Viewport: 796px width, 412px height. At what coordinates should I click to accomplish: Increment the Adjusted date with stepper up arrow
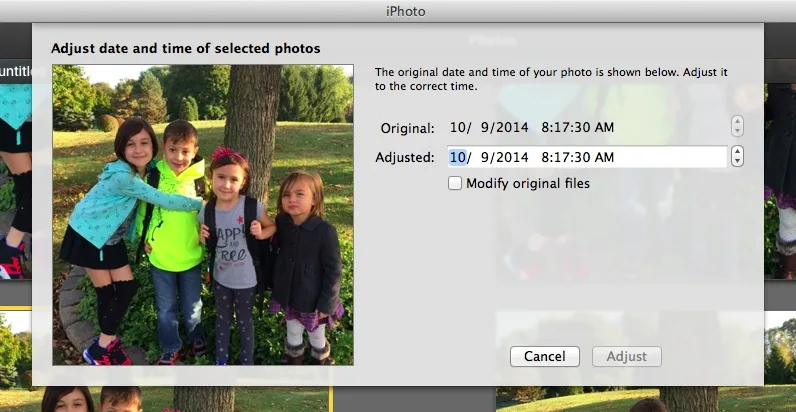737,151
